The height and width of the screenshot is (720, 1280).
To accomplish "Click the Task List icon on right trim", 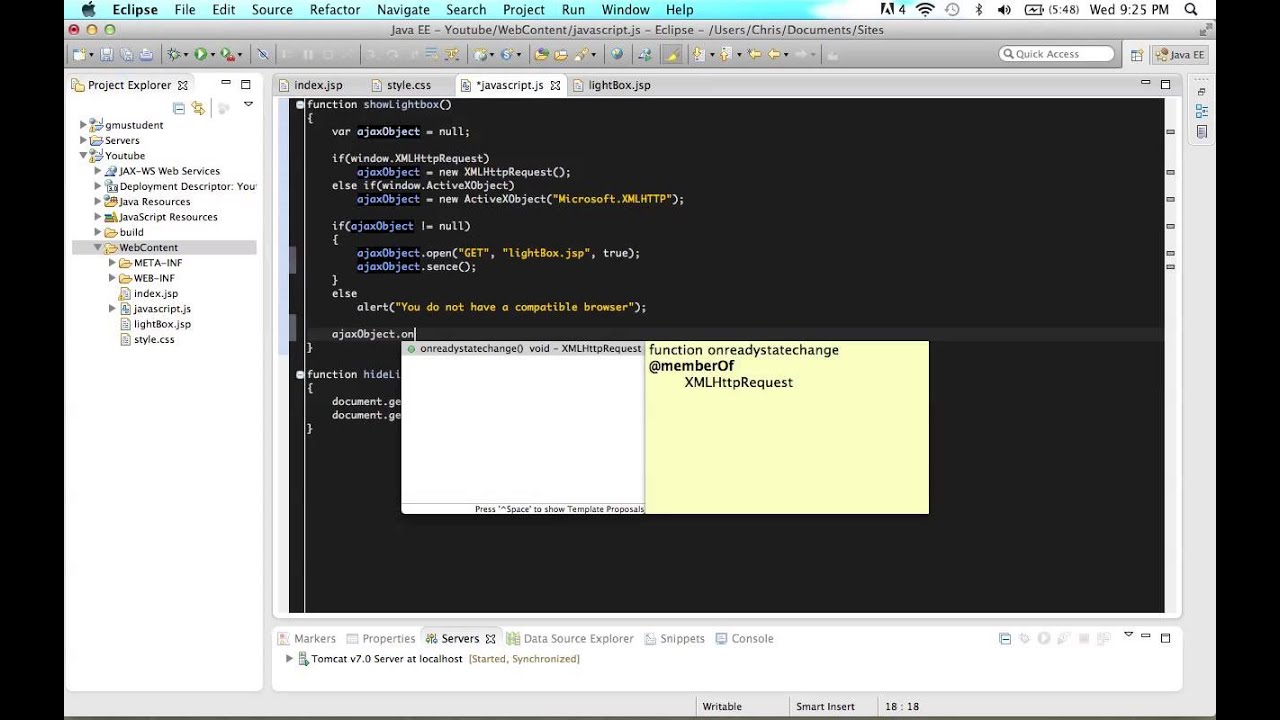I will click(1202, 131).
